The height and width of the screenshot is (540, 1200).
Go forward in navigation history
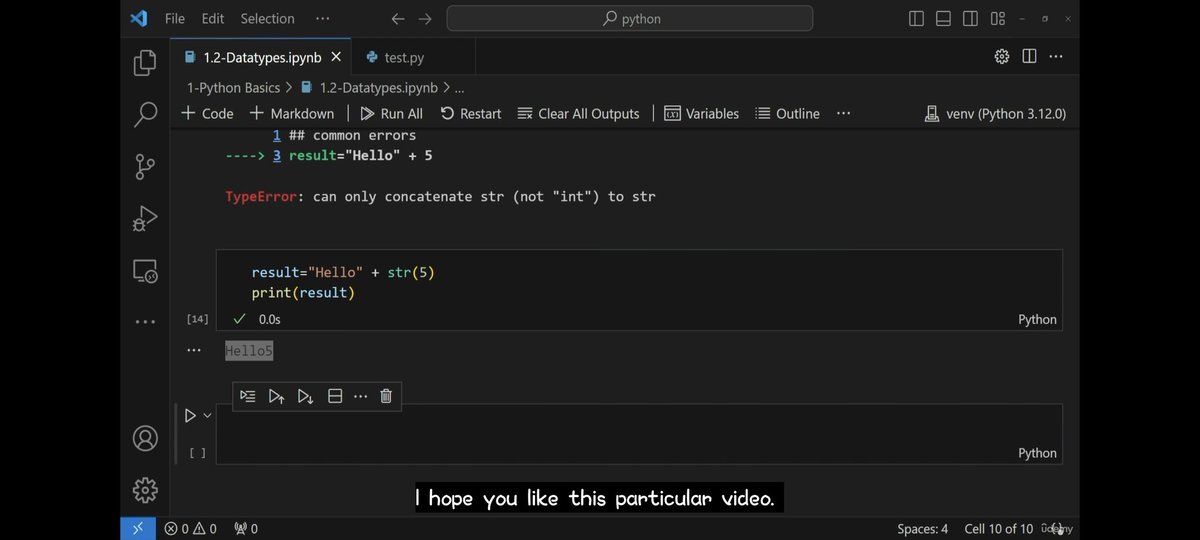click(x=425, y=19)
